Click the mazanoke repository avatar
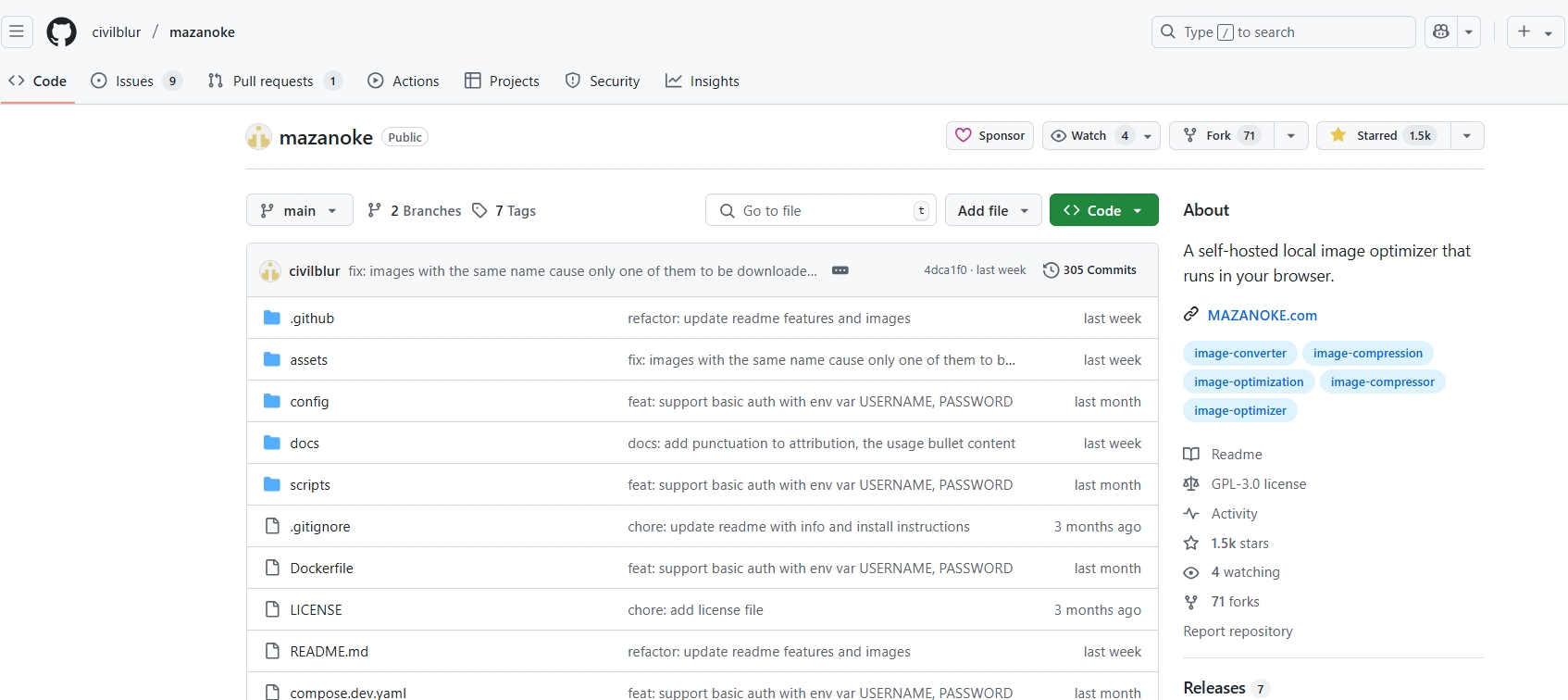 (x=258, y=137)
